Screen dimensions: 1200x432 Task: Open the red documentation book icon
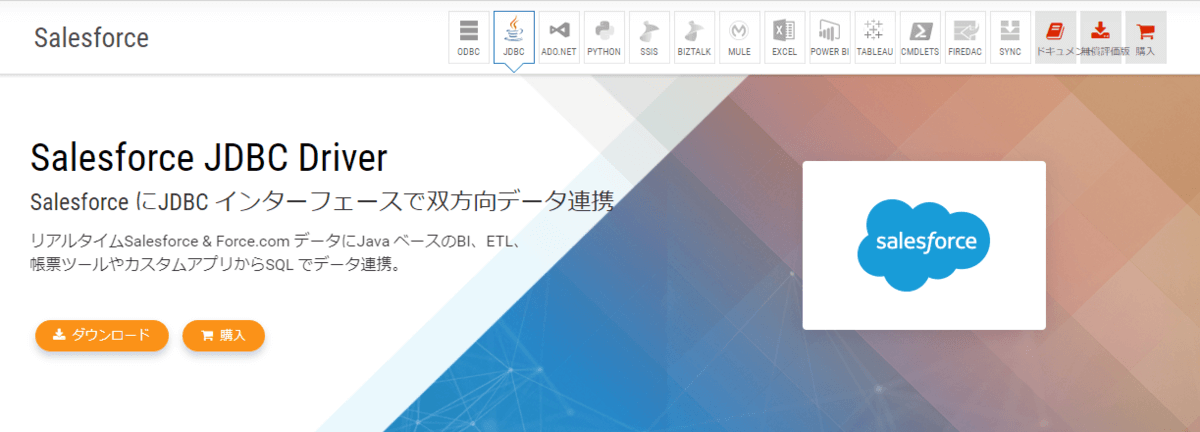tap(1055, 37)
